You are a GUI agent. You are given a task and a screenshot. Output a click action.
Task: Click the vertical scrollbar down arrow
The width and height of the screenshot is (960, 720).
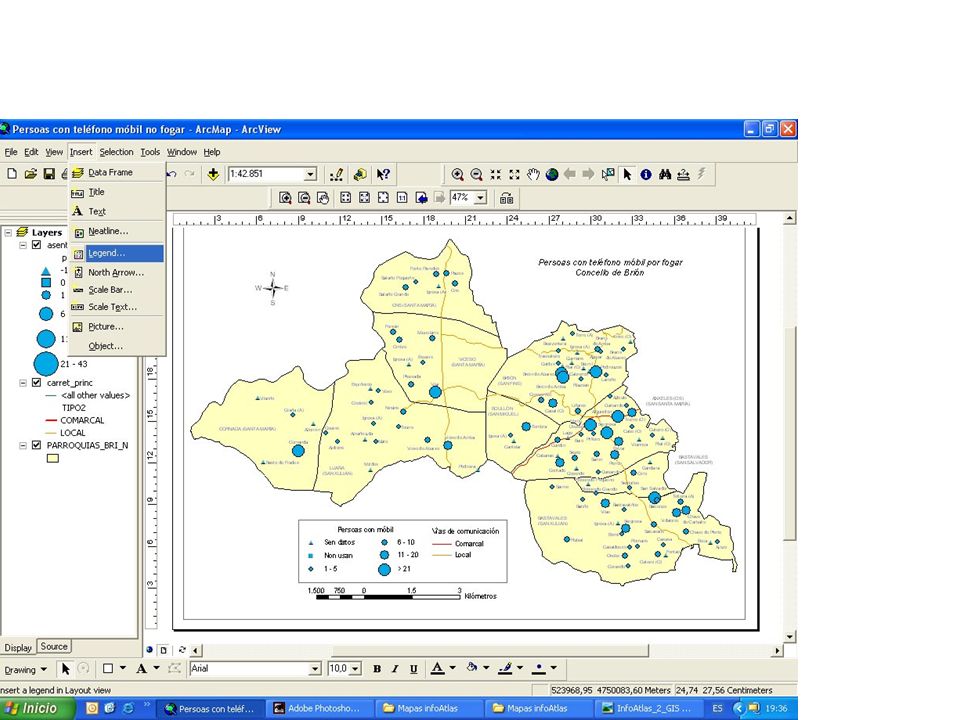790,637
